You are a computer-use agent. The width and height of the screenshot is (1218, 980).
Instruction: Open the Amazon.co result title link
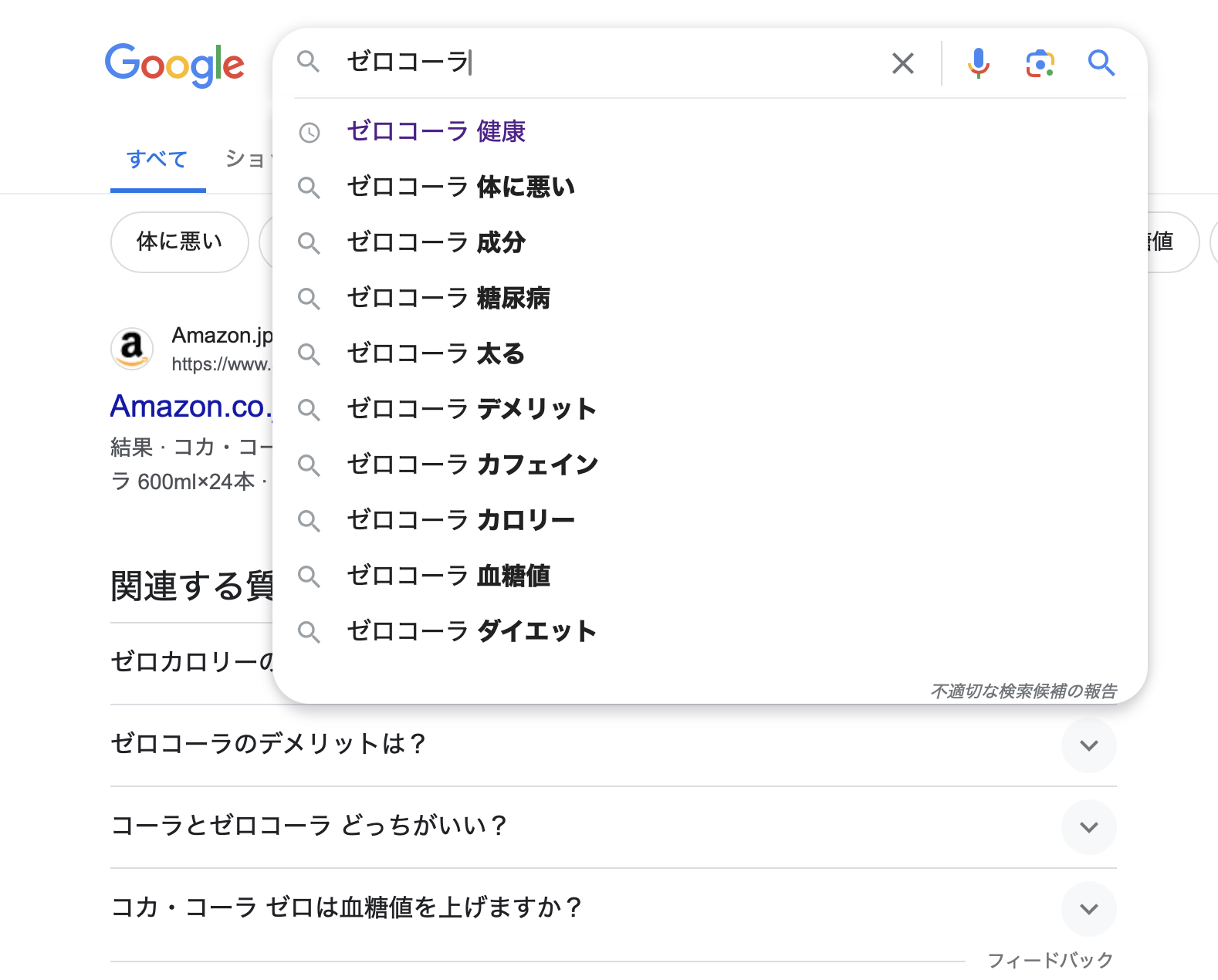pos(191,407)
